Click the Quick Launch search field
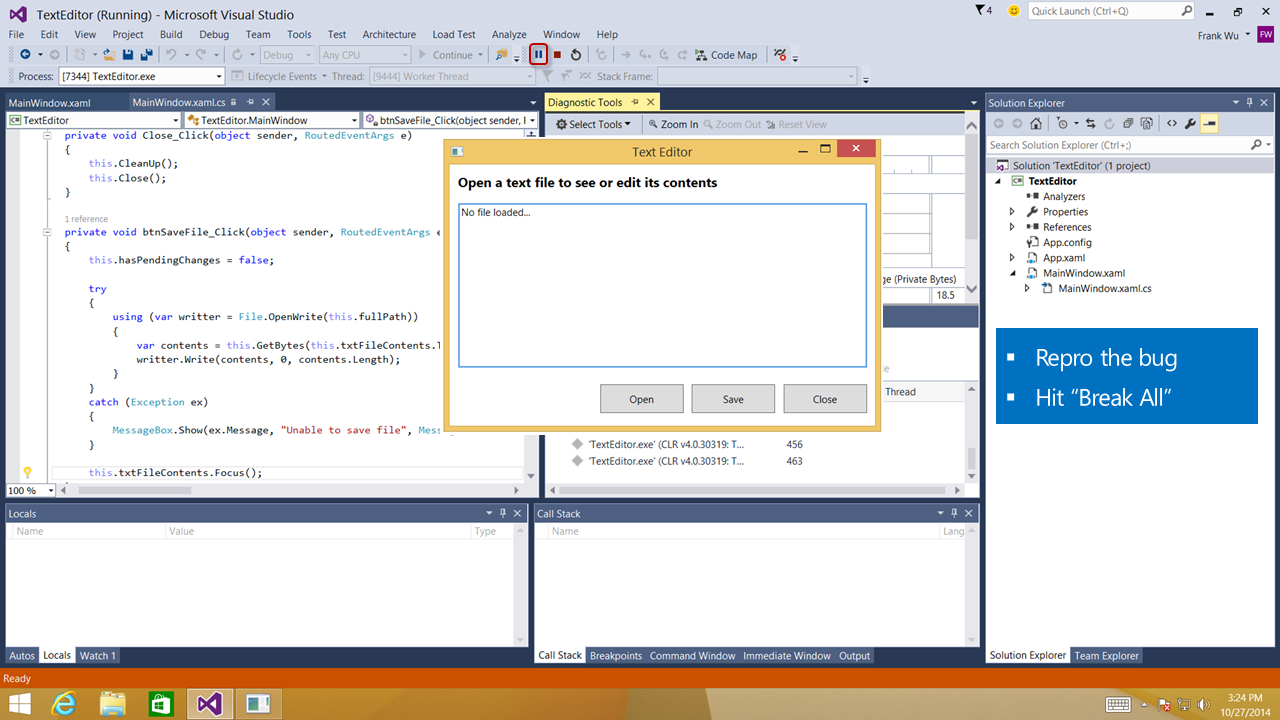The height and width of the screenshot is (720, 1280). (1111, 11)
